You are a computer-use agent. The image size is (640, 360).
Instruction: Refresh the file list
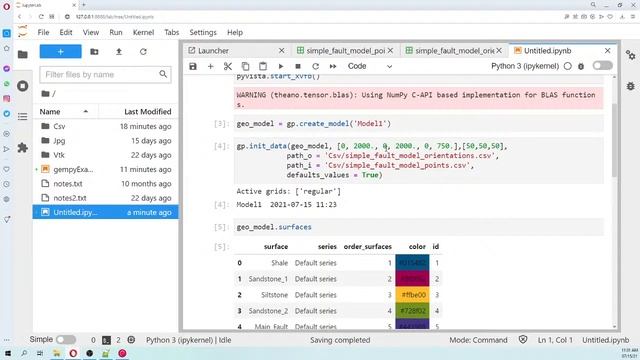pos(143,52)
